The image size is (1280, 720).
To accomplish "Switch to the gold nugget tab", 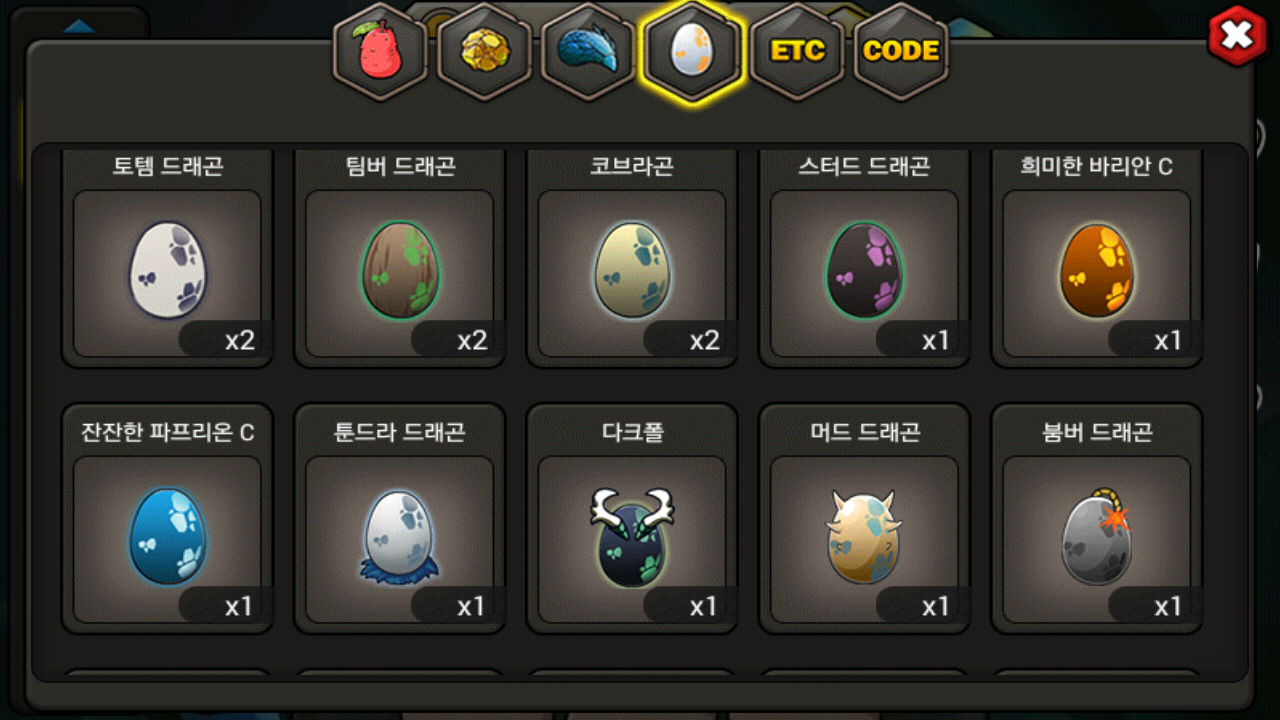I will 485,51.
